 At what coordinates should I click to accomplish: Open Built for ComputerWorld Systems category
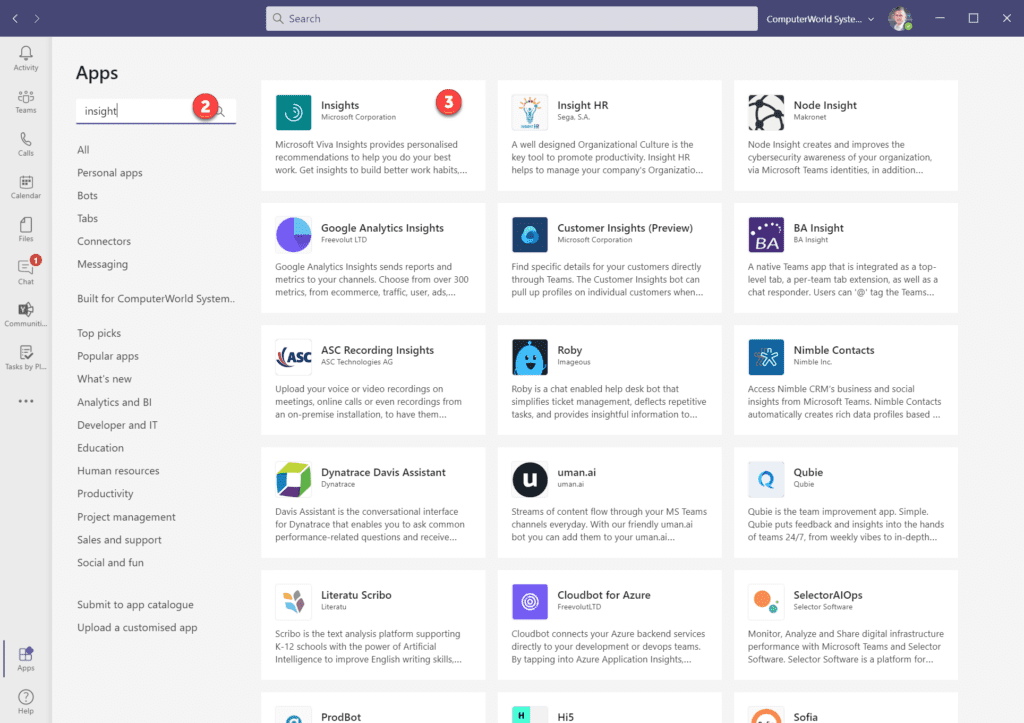coord(155,298)
